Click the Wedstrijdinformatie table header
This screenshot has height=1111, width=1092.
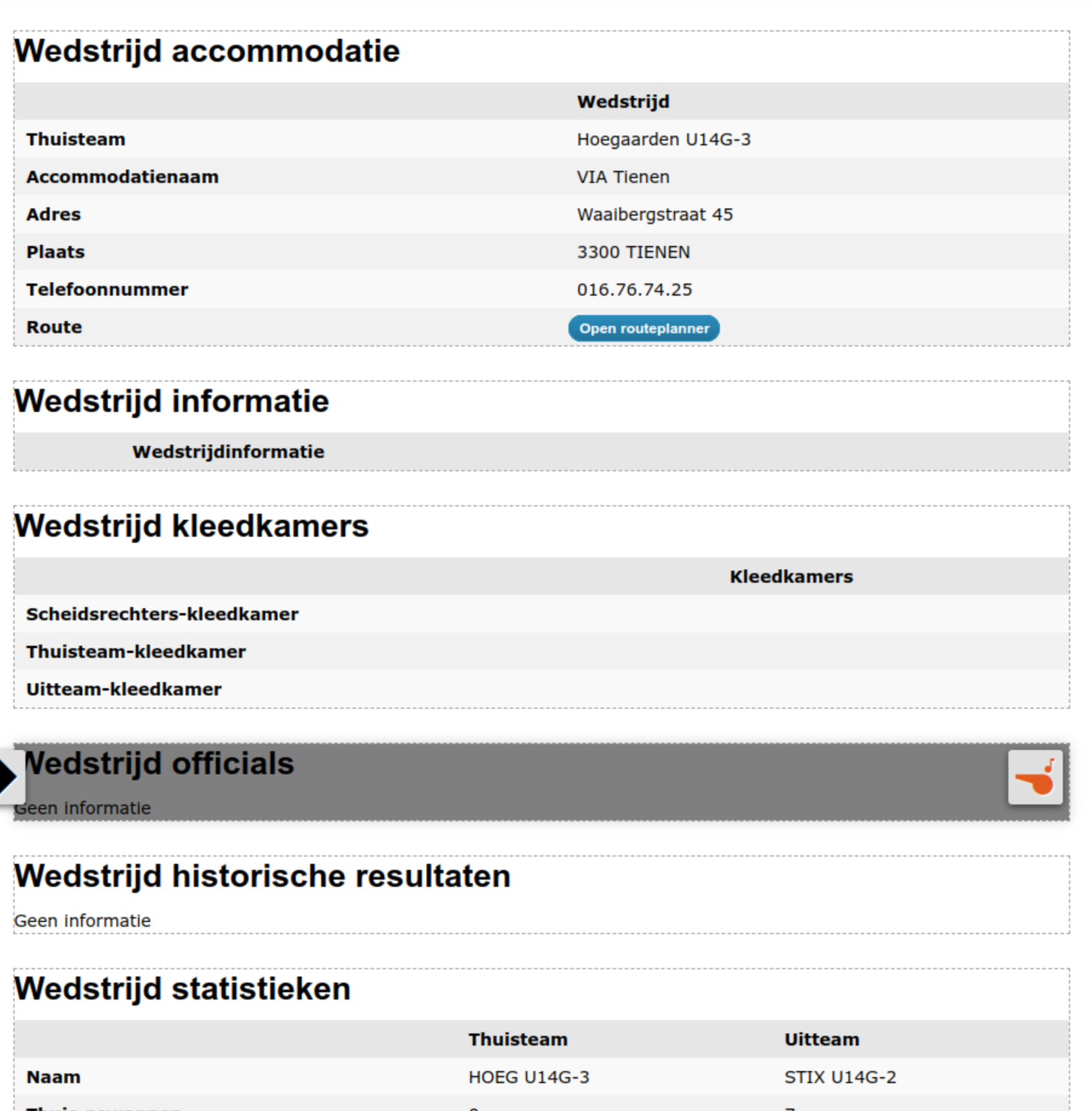tap(228, 452)
